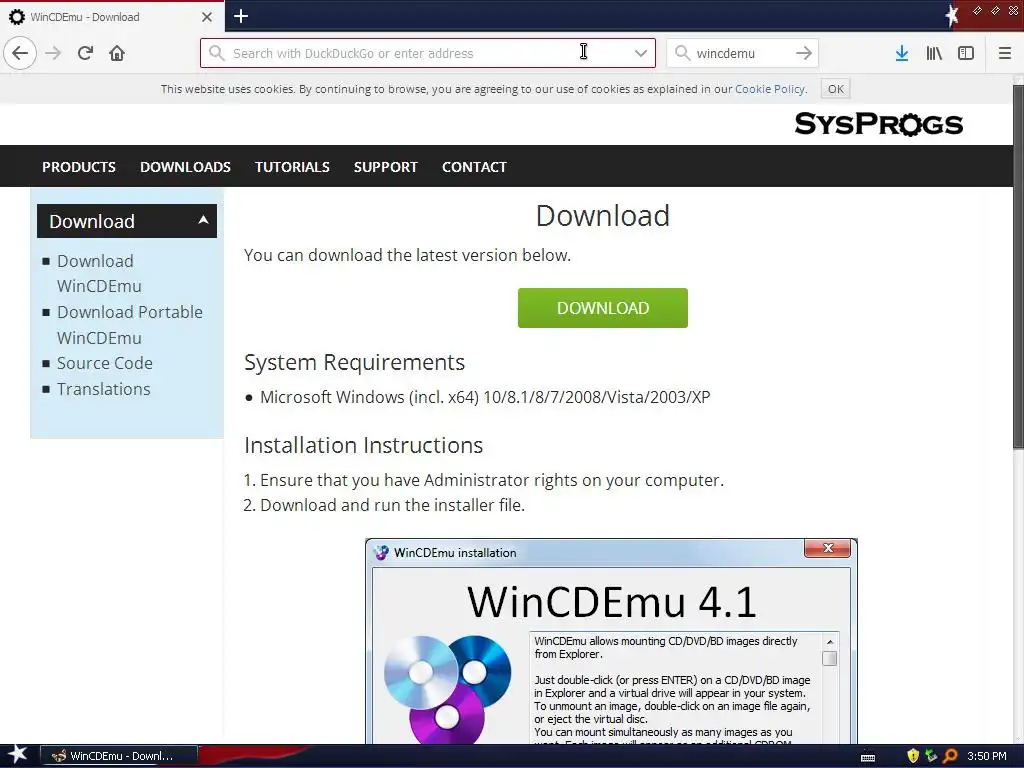Open the PRODUCTS menu

point(79,167)
